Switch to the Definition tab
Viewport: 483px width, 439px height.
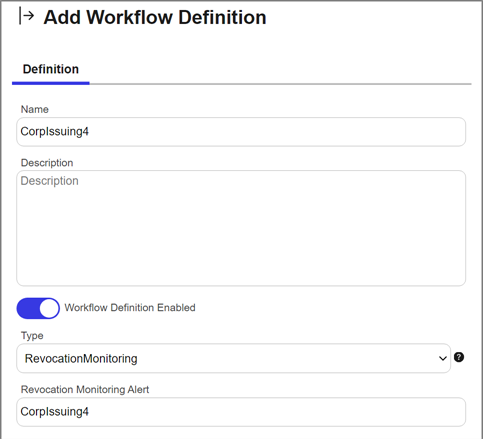coord(51,69)
